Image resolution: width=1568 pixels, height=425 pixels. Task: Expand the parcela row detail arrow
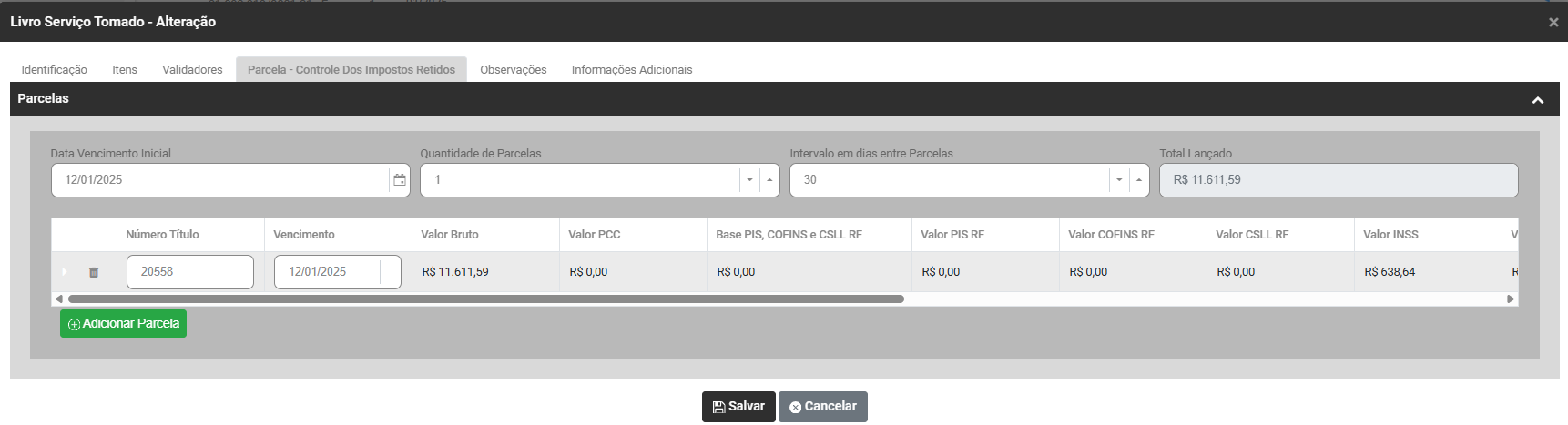click(x=64, y=272)
